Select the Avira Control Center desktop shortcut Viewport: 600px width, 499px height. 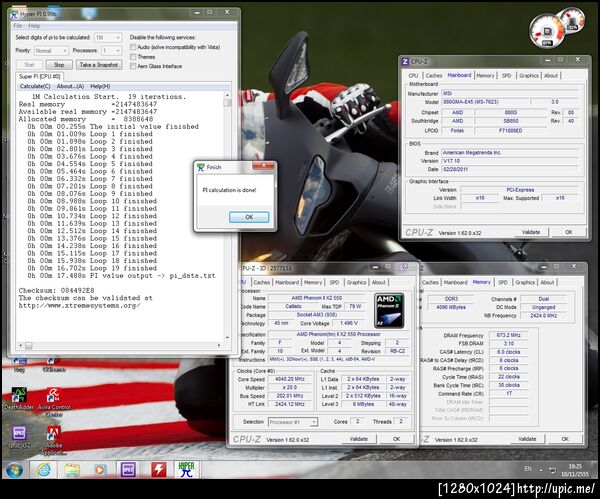tap(54, 402)
